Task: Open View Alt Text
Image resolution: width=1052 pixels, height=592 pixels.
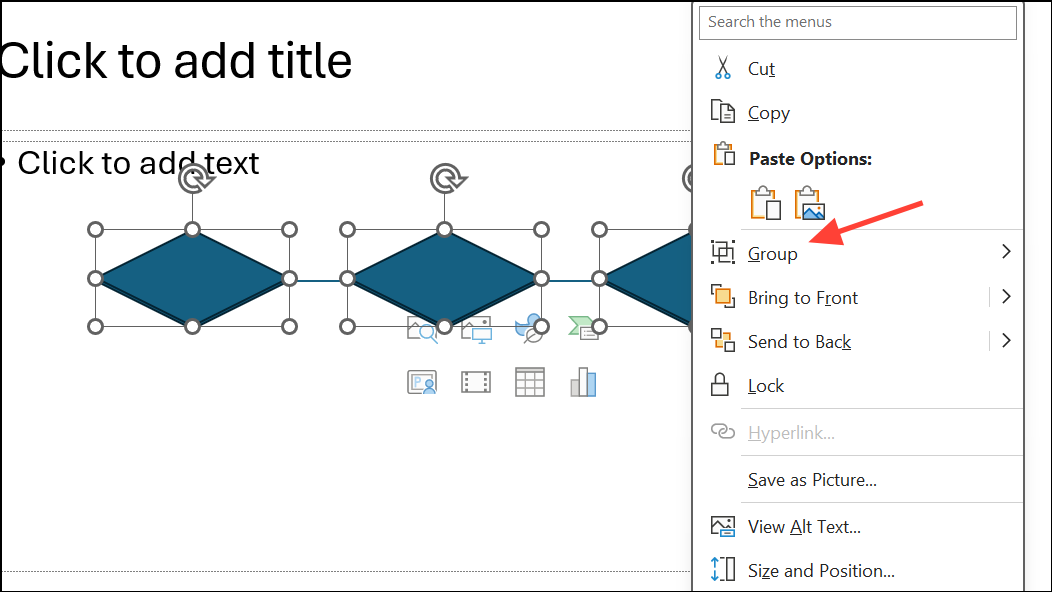Action: point(804,526)
